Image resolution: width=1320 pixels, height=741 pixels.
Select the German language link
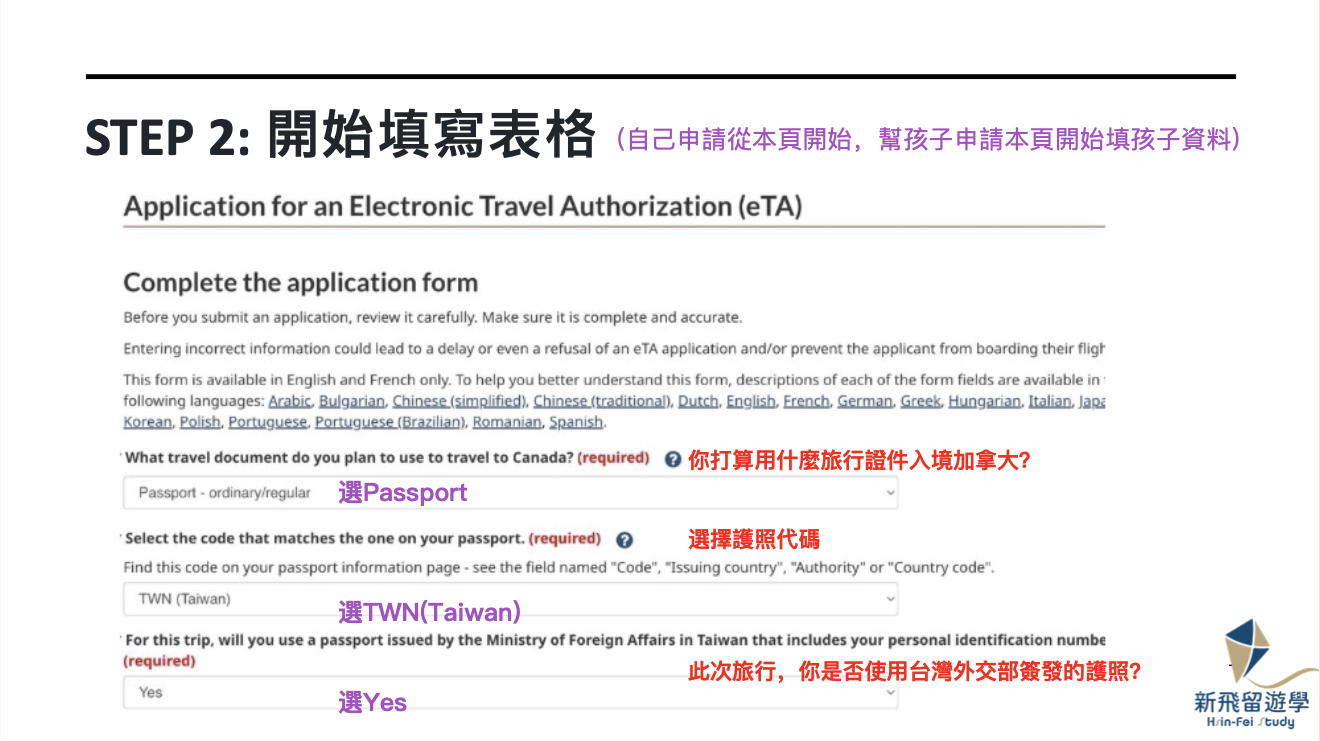pyautogui.click(x=865, y=401)
